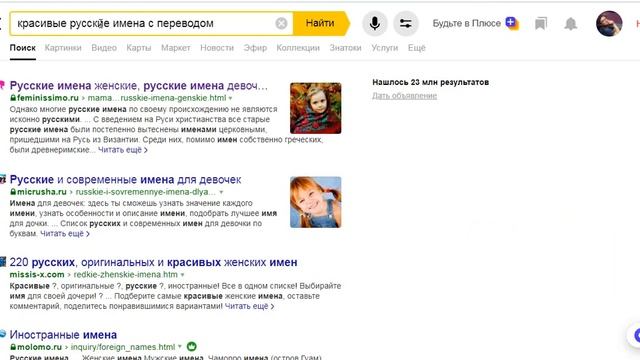640x360 pixels.
Task: Switch to the Новости tab
Action: (217, 48)
